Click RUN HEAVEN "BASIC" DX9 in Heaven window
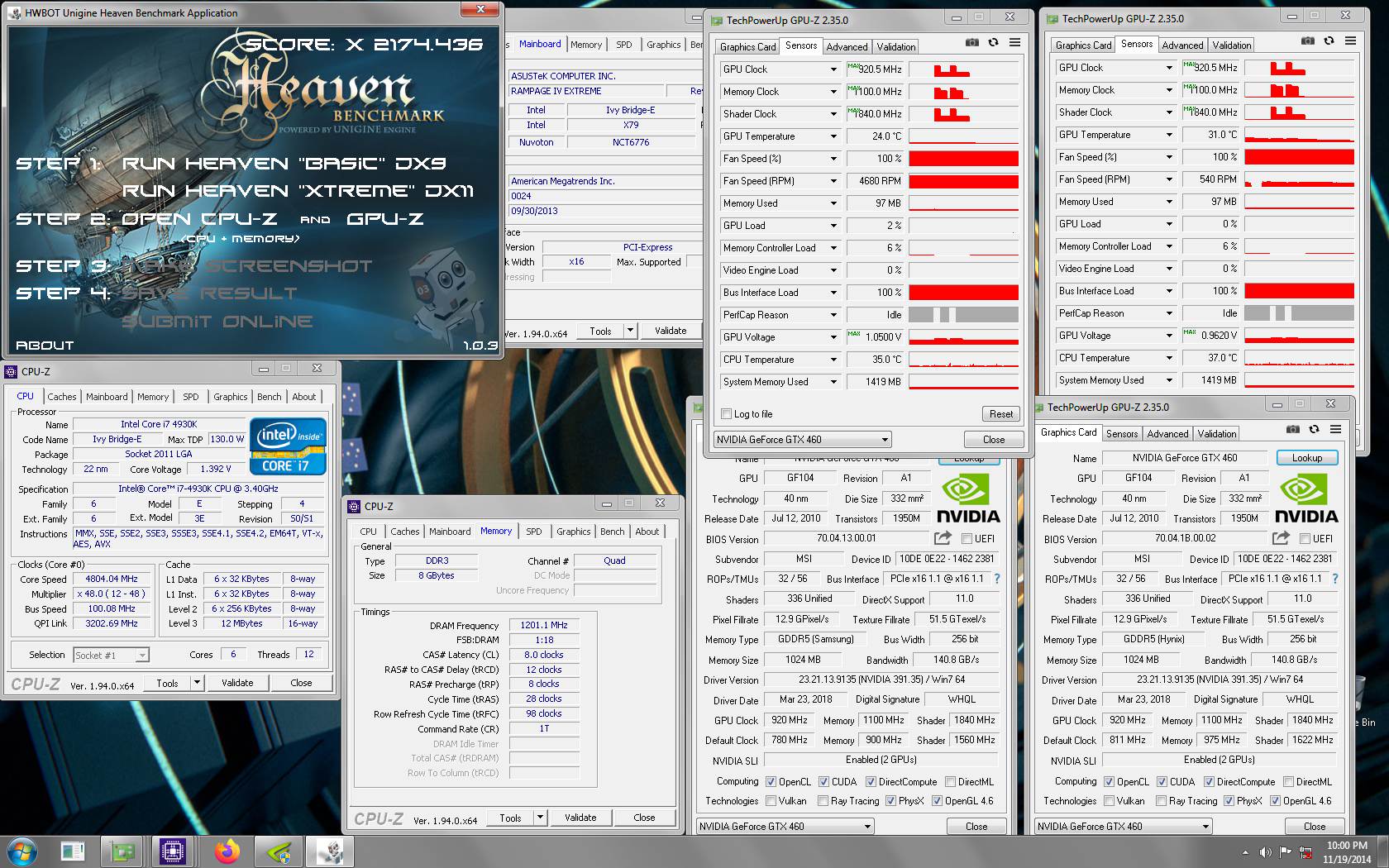Screen dimensions: 1389x868 tap(284, 164)
